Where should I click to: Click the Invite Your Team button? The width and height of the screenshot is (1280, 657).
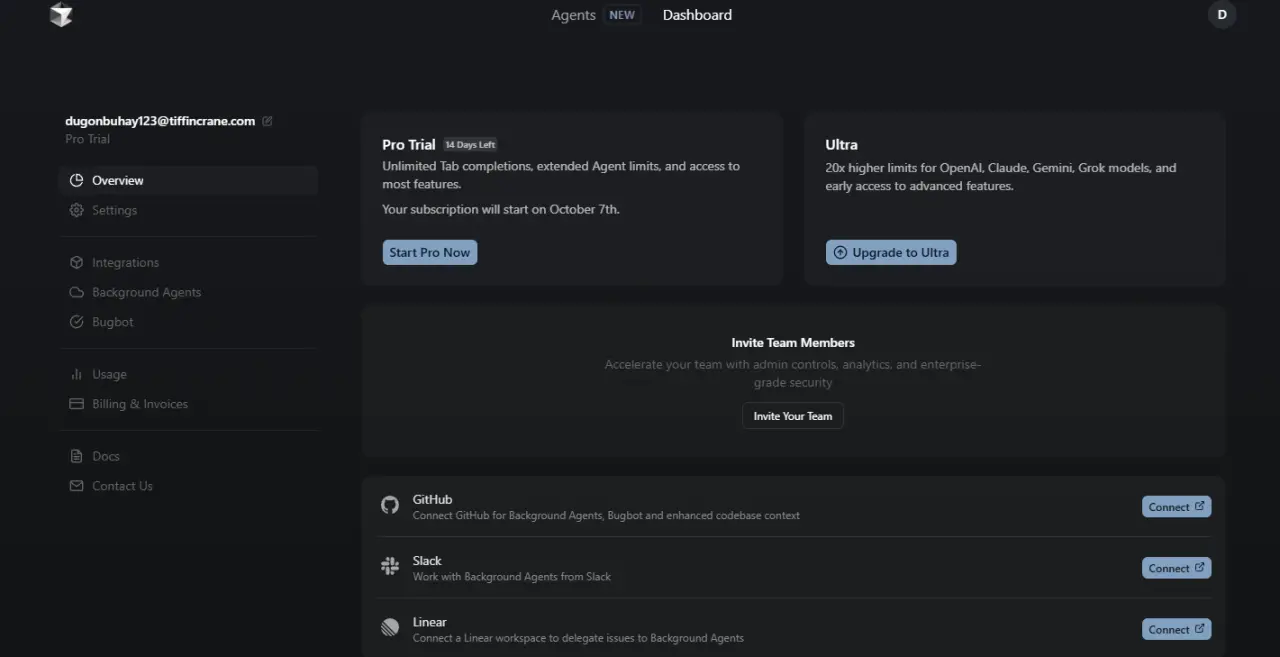(x=793, y=416)
